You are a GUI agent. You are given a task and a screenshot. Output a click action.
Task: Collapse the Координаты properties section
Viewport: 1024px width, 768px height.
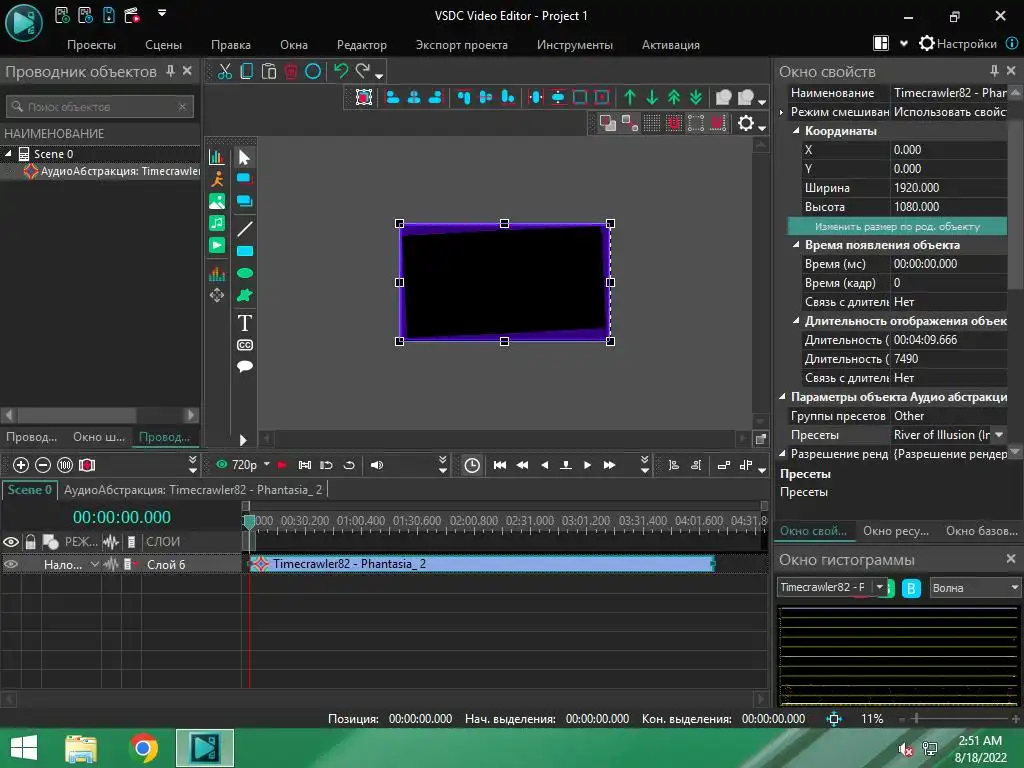[x=797, y=131]
